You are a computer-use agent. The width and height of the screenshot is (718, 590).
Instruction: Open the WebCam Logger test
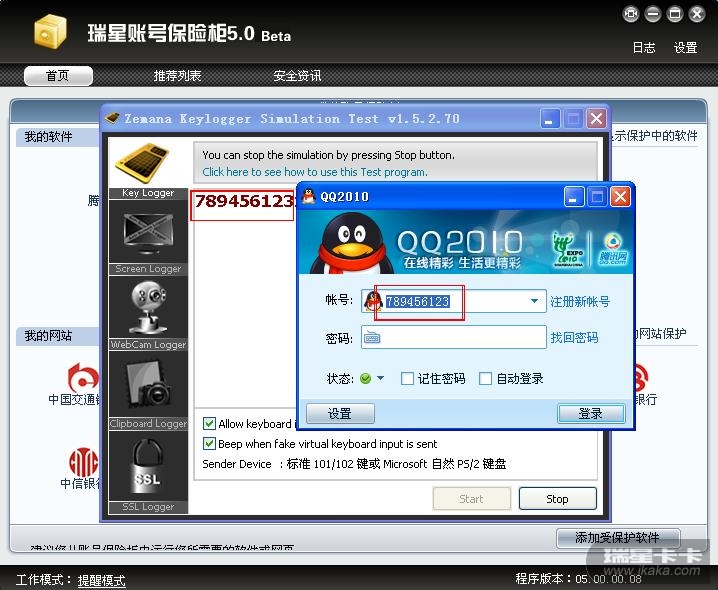[x=148, y=307]
